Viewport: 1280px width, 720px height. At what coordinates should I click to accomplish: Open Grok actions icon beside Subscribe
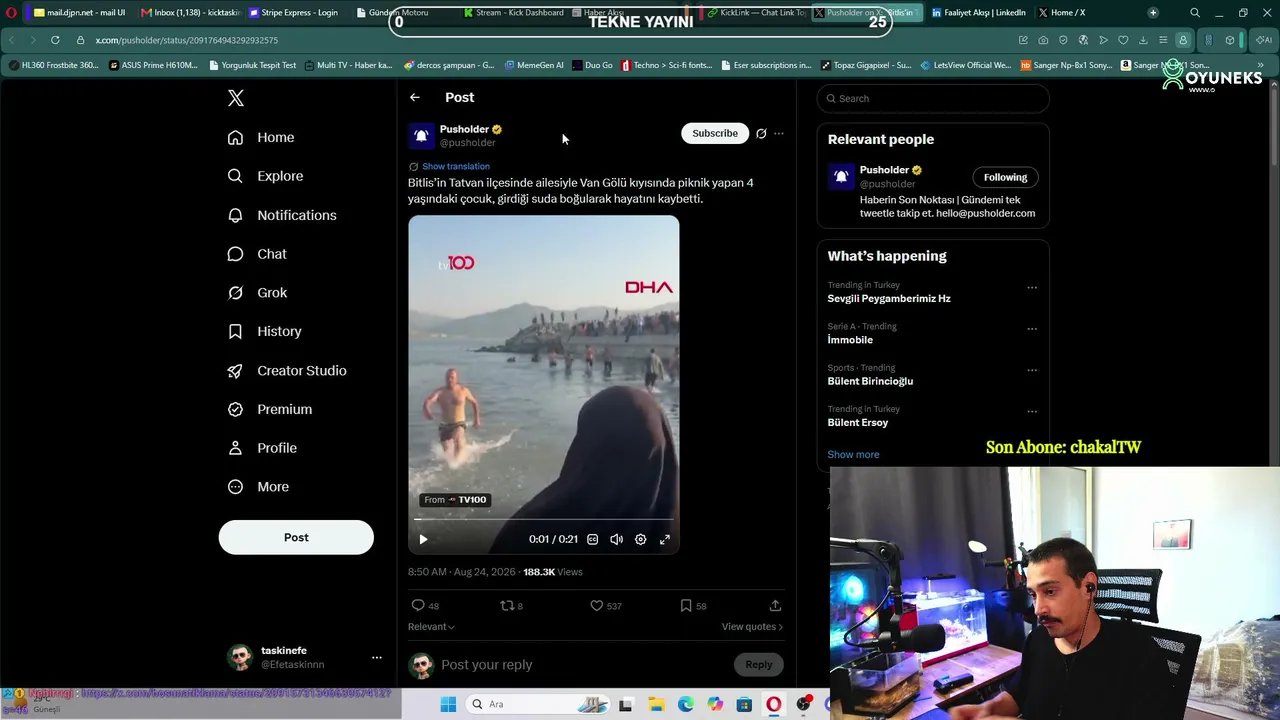(x=761, y=133)
